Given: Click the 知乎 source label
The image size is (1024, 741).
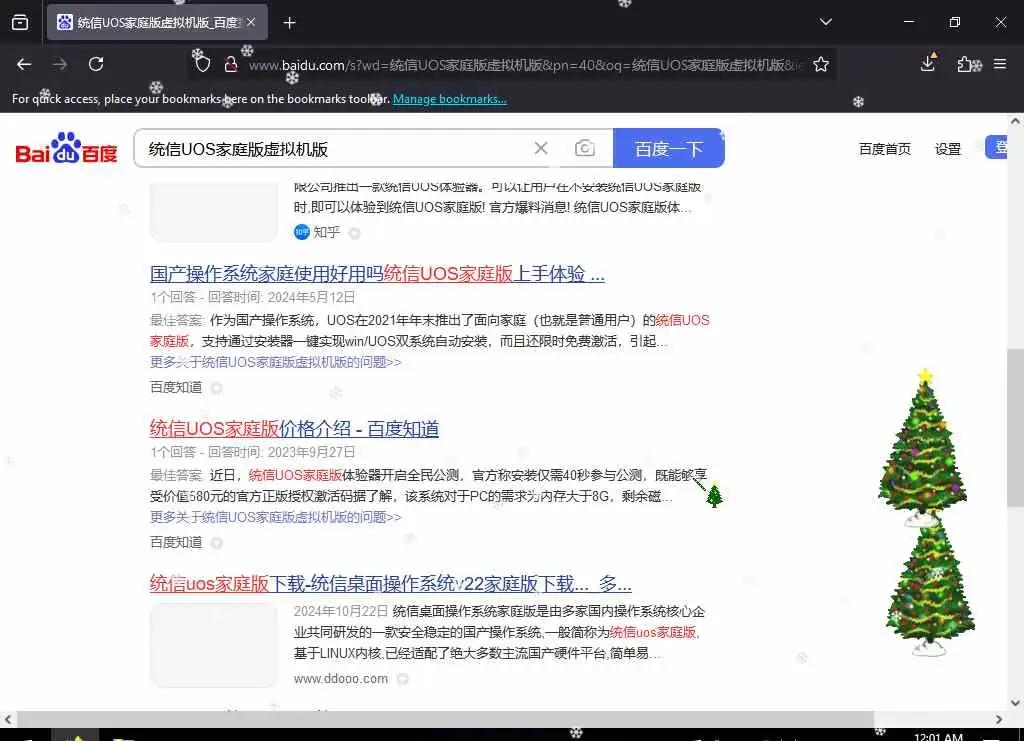Looking at the screenshot, I should [x=327, y=232].
